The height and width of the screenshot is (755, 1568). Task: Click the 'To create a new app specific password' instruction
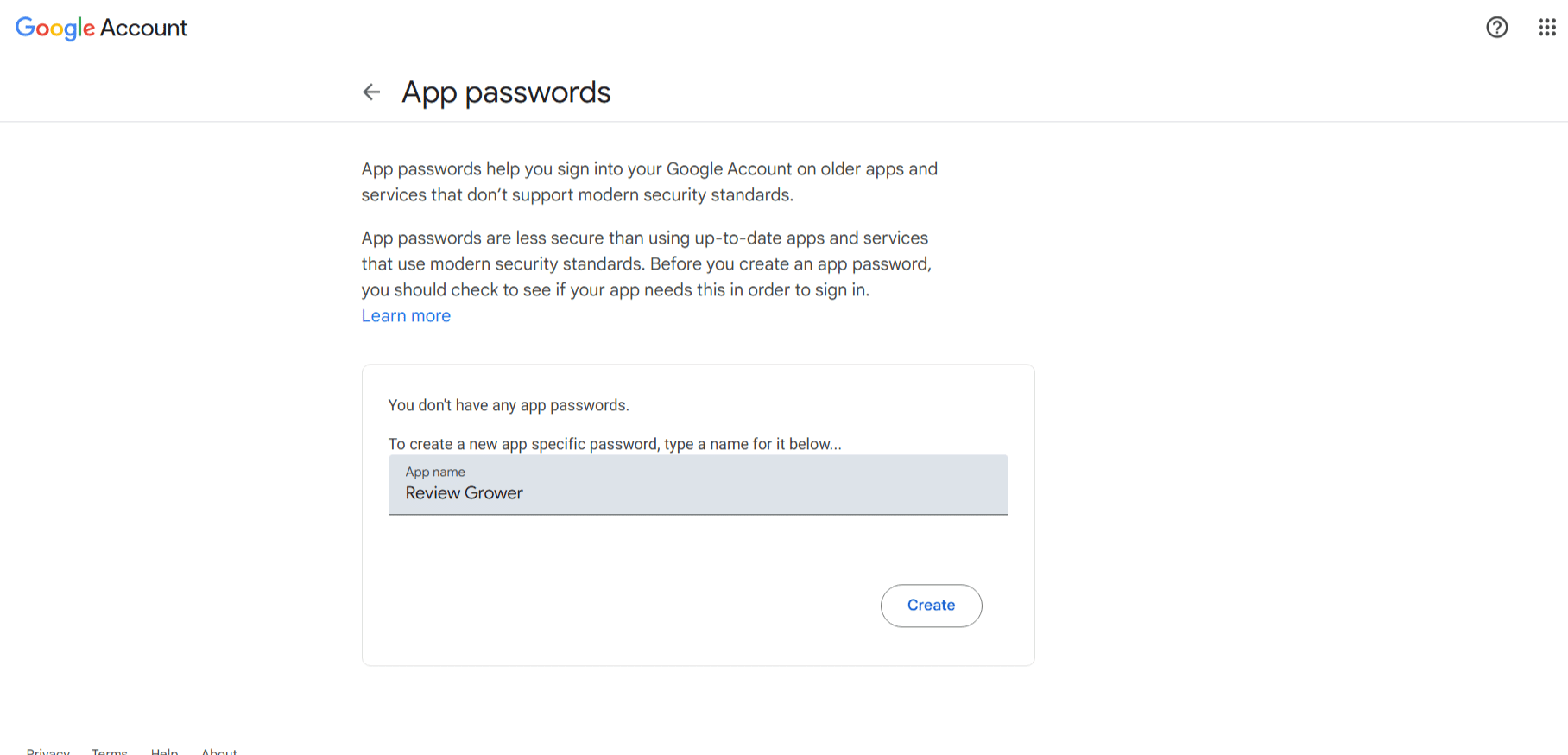coord(614,444)
